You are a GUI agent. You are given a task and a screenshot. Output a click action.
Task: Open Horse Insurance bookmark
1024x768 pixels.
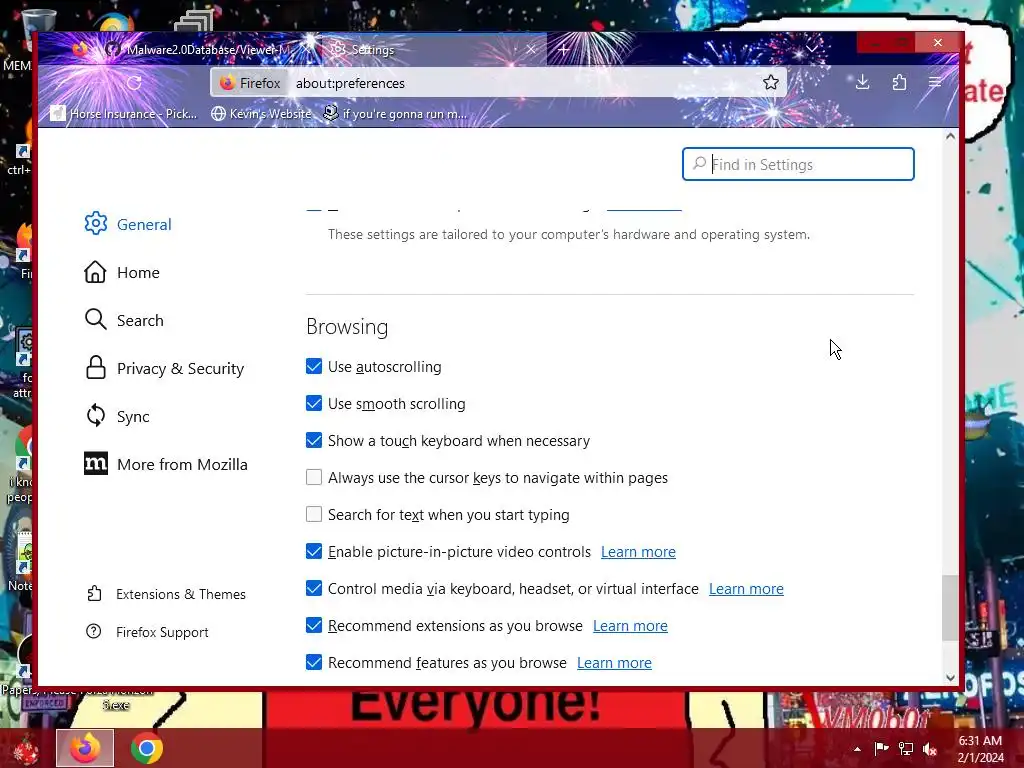tap(124, 114)
